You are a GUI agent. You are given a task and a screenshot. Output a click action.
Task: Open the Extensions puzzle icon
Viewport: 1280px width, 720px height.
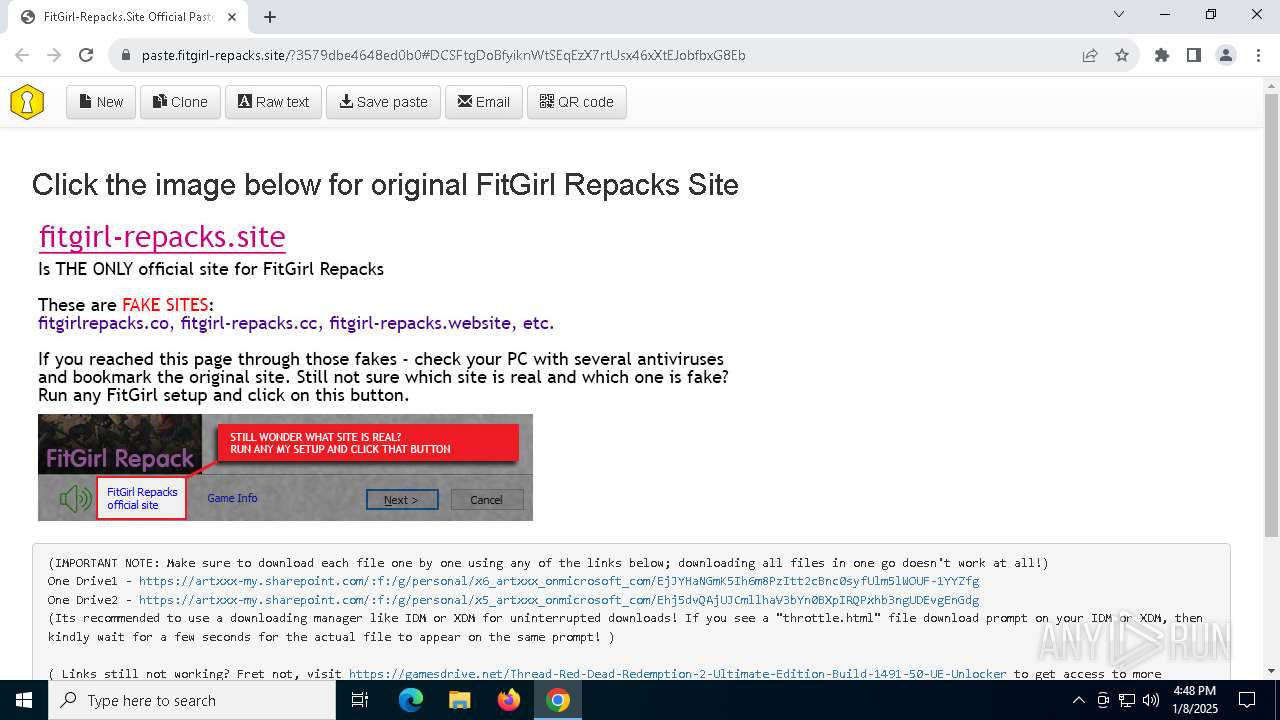pos(1162,55)
